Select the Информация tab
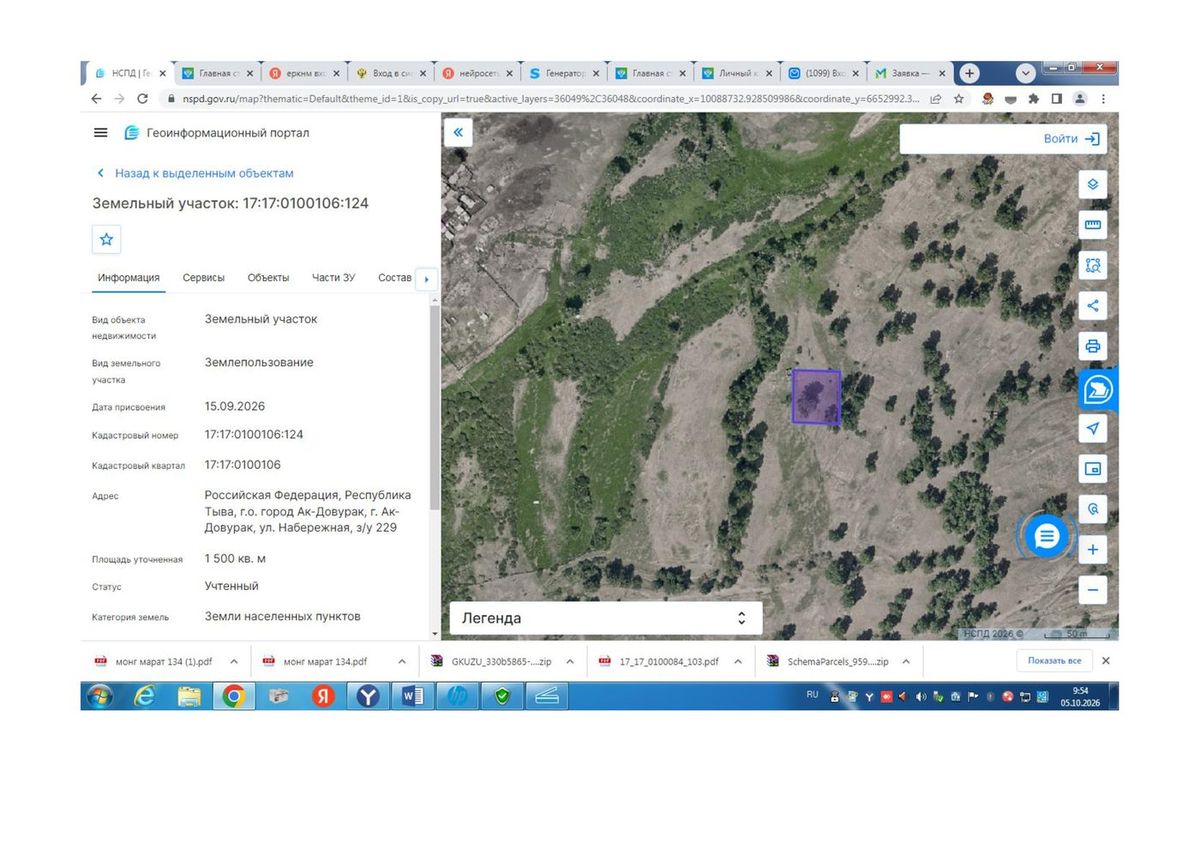Image resolution: width=1200 pixels, height=849 pixels. pyautogui.click(x=128, y=278)
